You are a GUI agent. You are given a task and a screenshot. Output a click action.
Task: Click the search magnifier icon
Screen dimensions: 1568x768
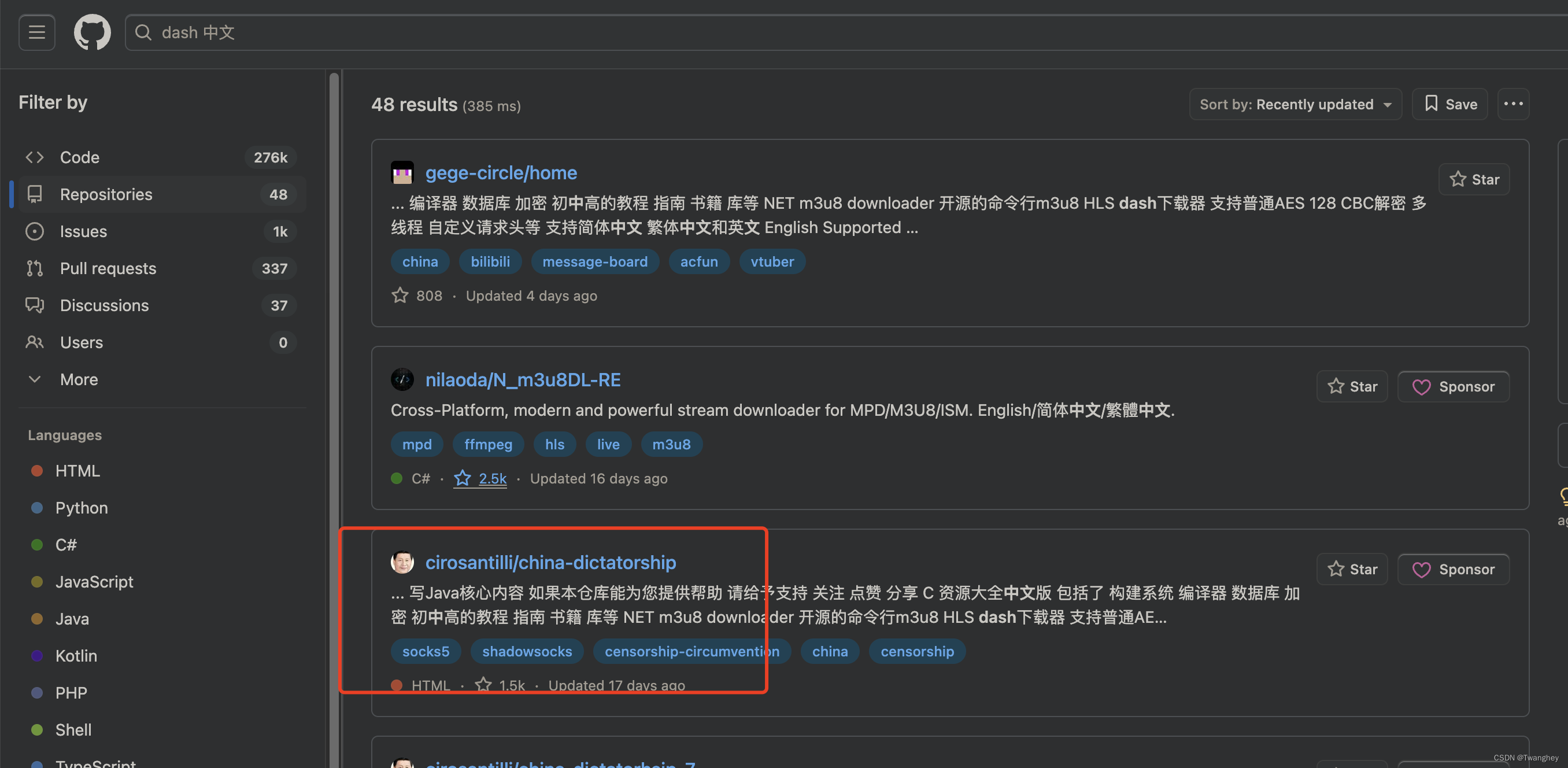143,32
